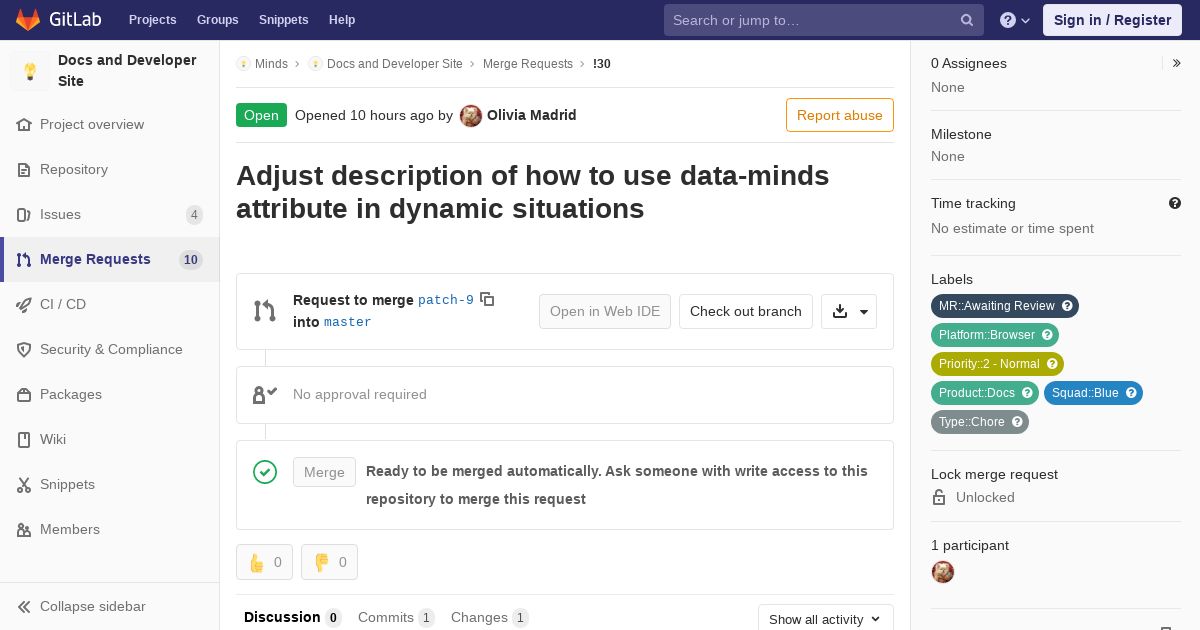The height and width of the screenshot is (630, 1200).
Task: Click the thumbs up emoji reaction
Action: click(264, 562)
